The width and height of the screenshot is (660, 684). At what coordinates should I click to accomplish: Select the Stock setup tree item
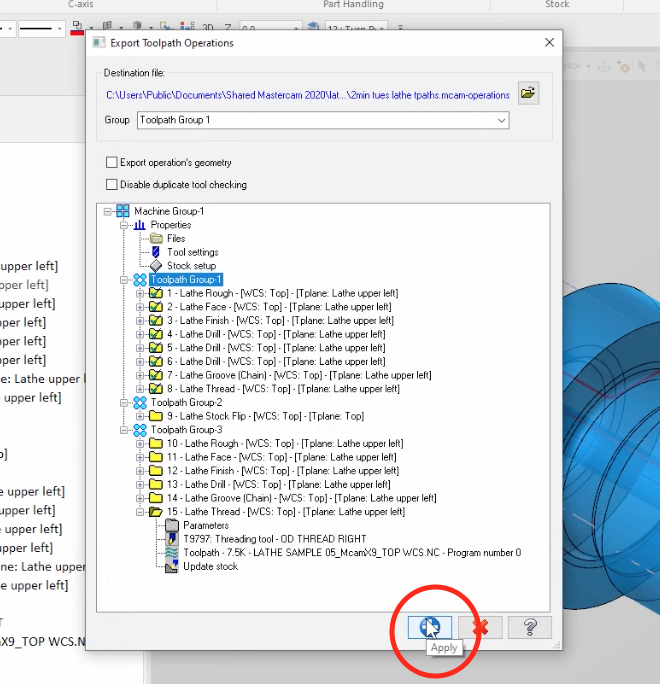coord(192,266)
